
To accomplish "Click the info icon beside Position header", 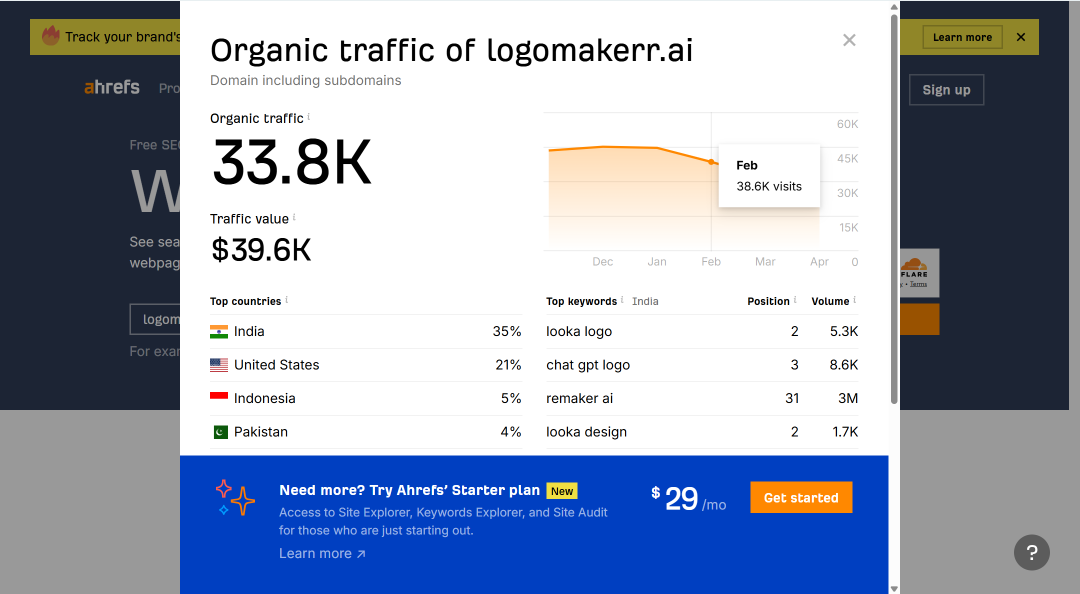I will (795, 300).
